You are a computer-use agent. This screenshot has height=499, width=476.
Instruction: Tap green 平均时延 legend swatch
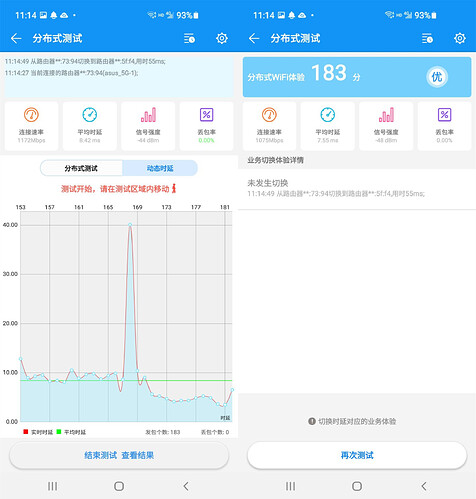coord(59,432)
